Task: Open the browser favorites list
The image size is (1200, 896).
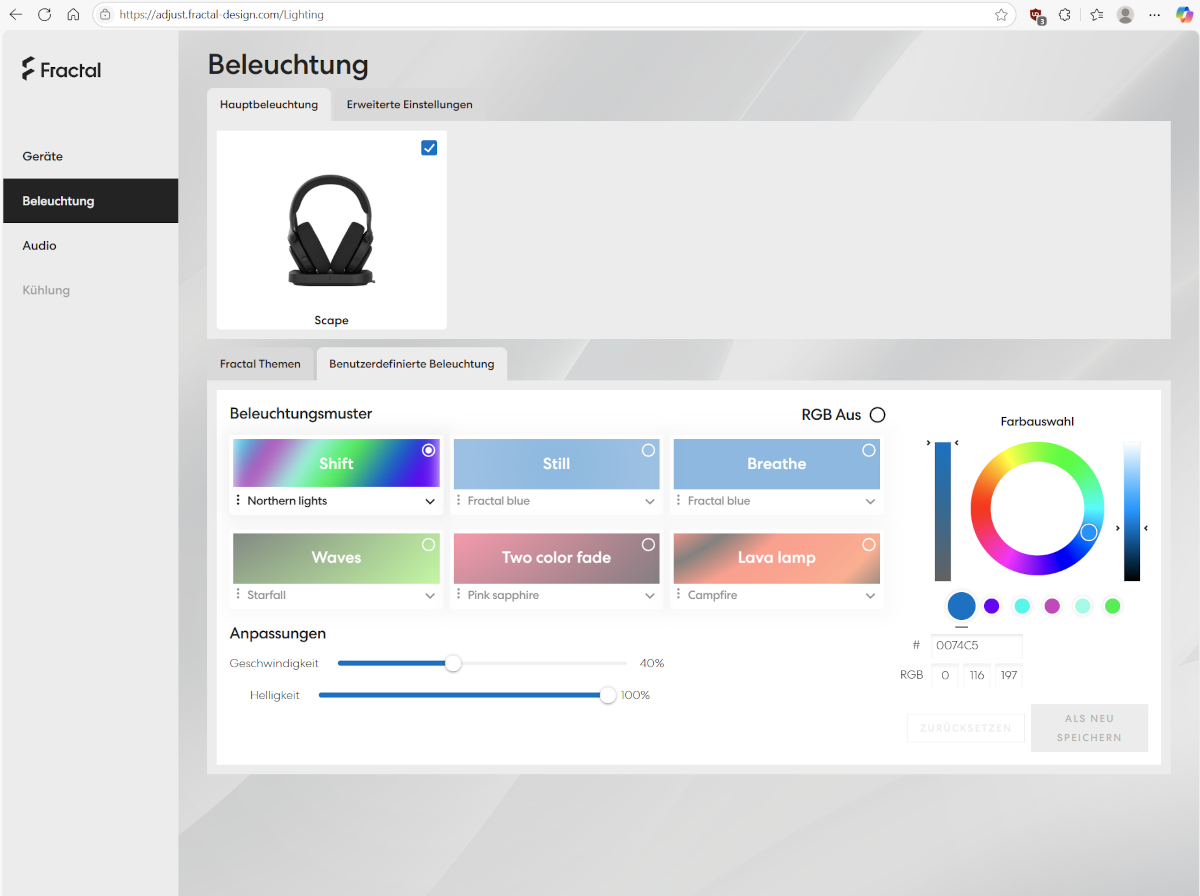Action: pyautogui.click(x=1096, y=15)
